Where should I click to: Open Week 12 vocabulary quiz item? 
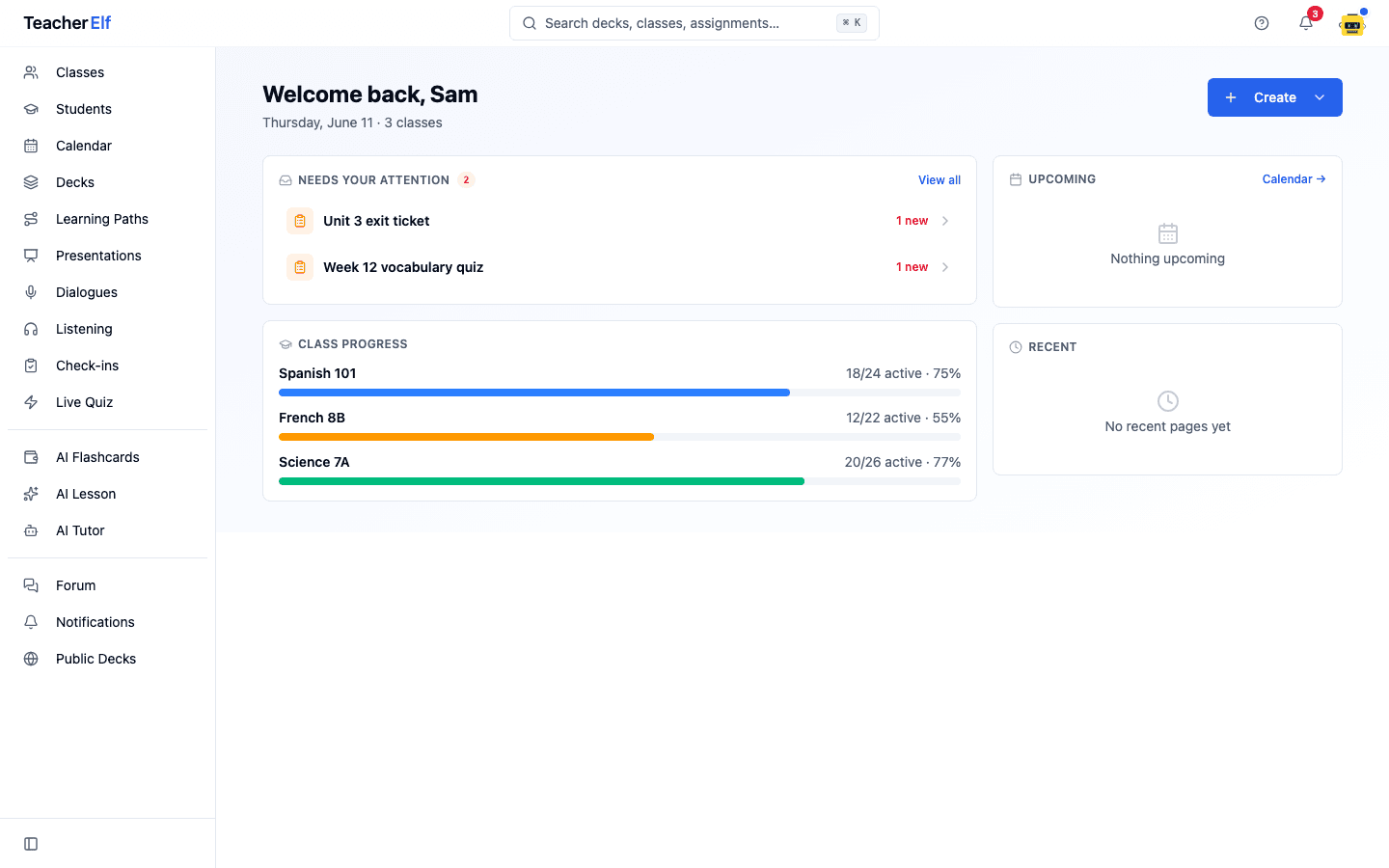click(619, 267)
